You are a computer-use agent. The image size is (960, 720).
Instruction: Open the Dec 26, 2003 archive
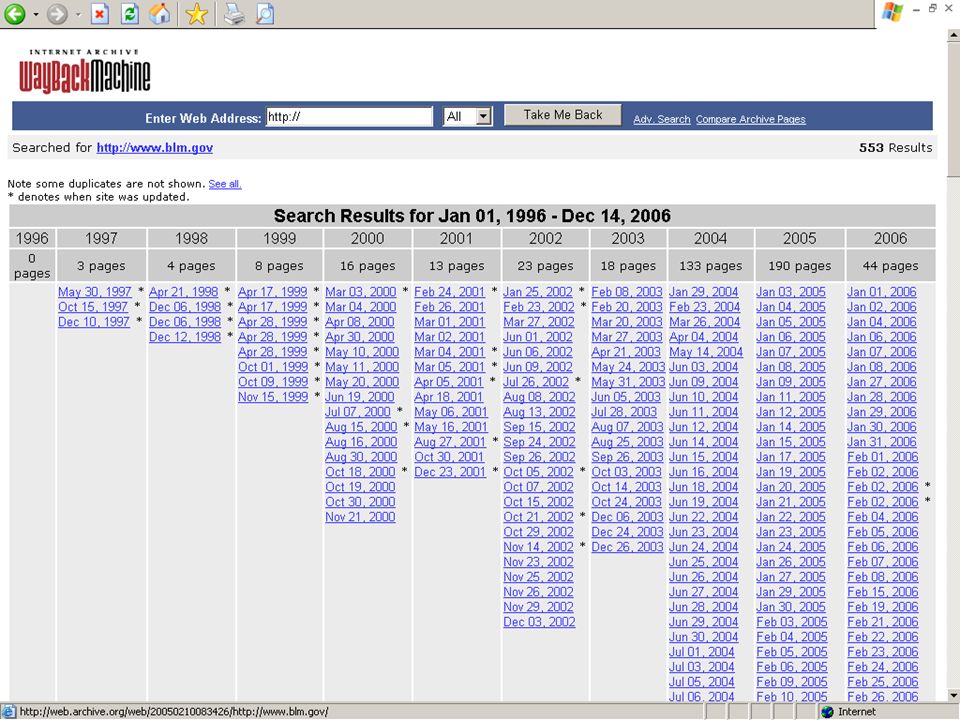tap(628, 547)
